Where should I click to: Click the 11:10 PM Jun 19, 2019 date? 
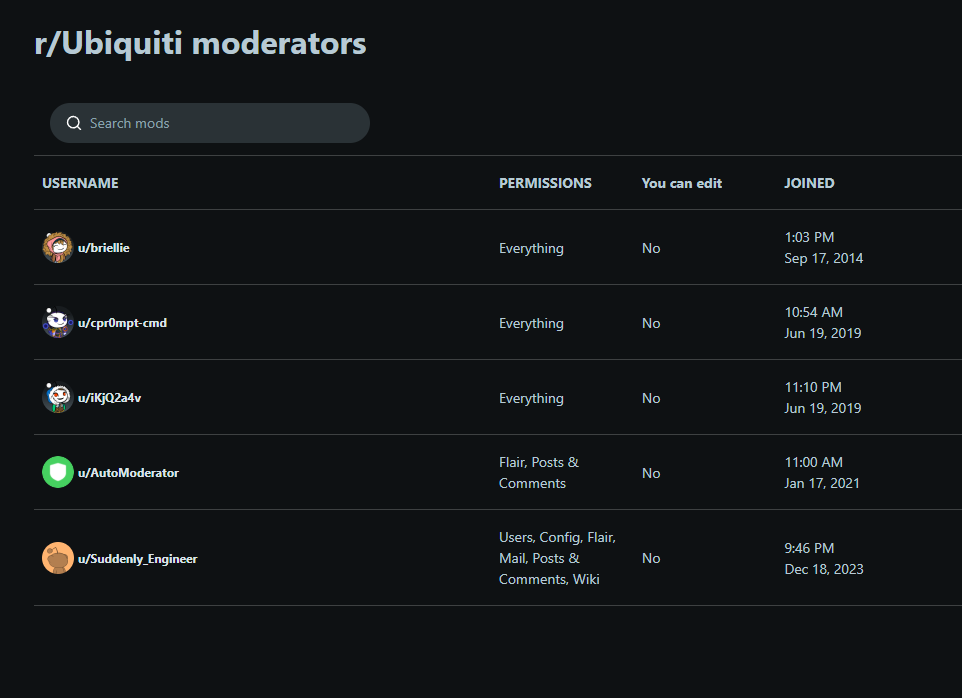(823, 397)
